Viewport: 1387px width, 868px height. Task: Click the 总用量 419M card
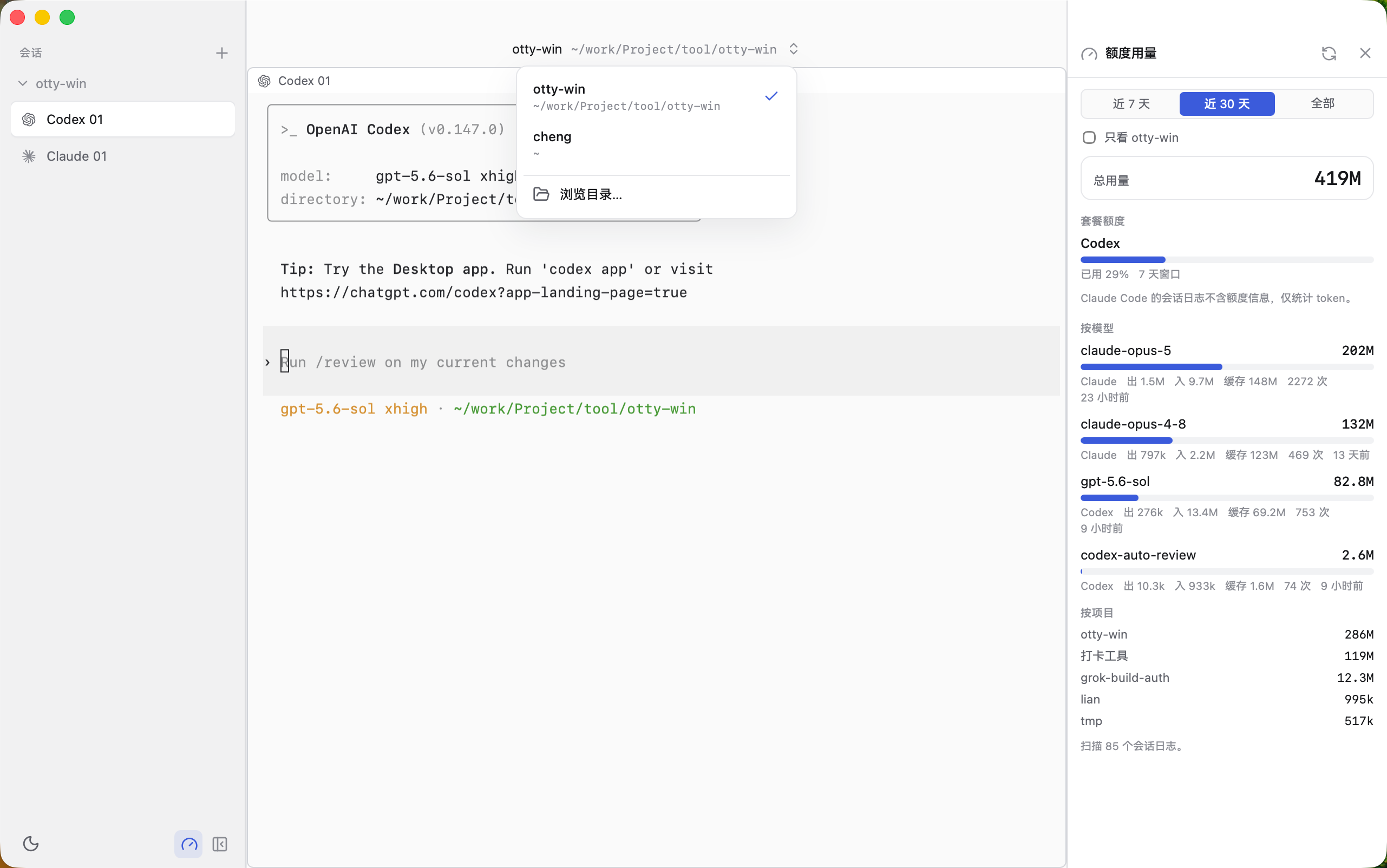click(x=1227, y=179)
